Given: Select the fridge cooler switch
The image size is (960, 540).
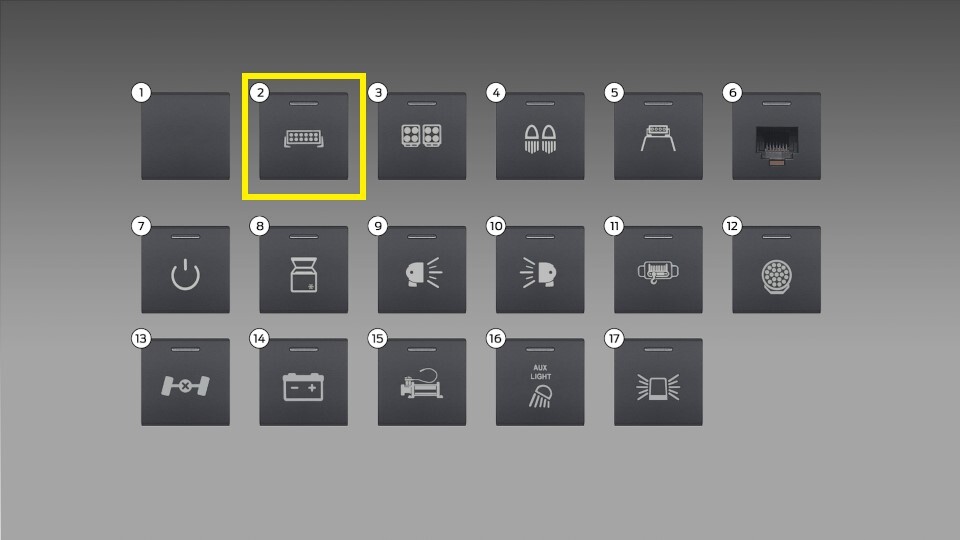Looking at the screenshot, I should pos(304,269).
